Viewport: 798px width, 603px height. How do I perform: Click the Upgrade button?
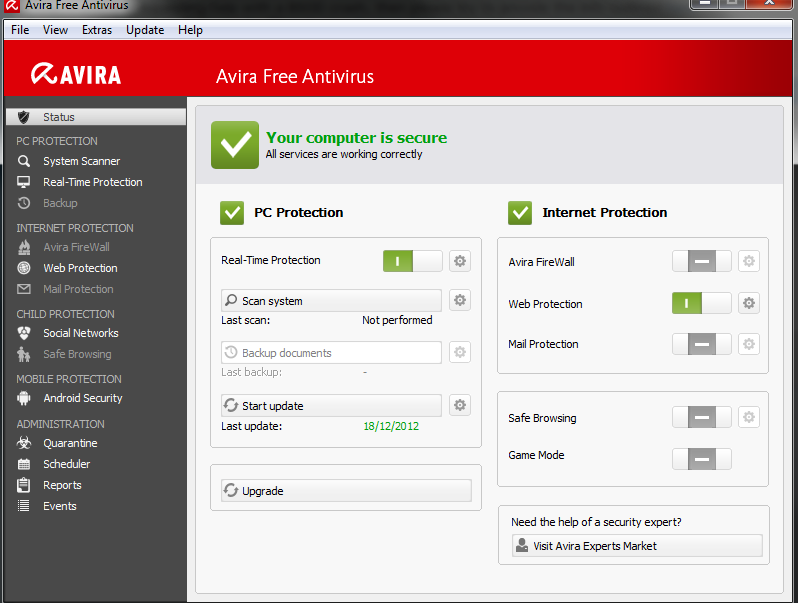click(346, 491)
